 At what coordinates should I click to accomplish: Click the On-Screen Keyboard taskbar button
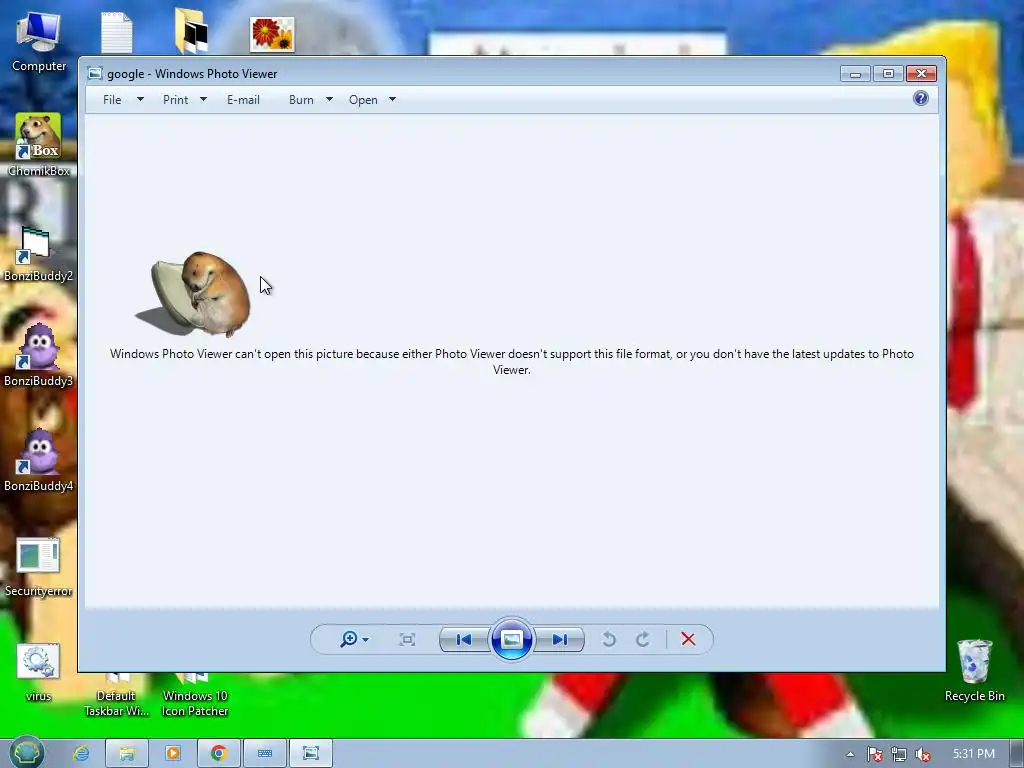[x=264, y=753]
